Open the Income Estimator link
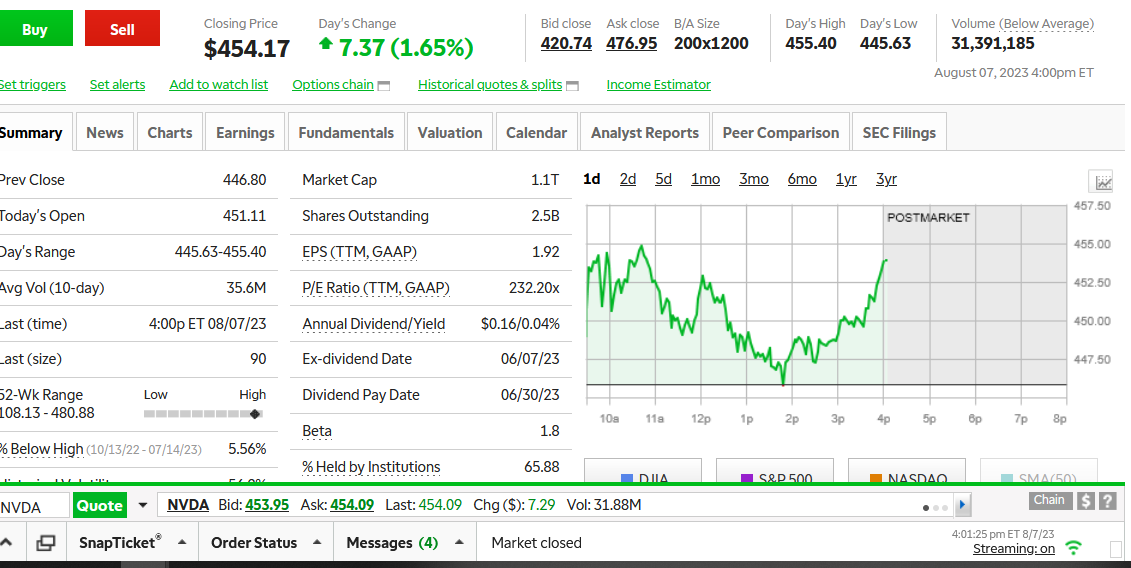Image resolution: width=1131 pixels, height=568 pixels. pyautogui.click(x=658, y=85)
